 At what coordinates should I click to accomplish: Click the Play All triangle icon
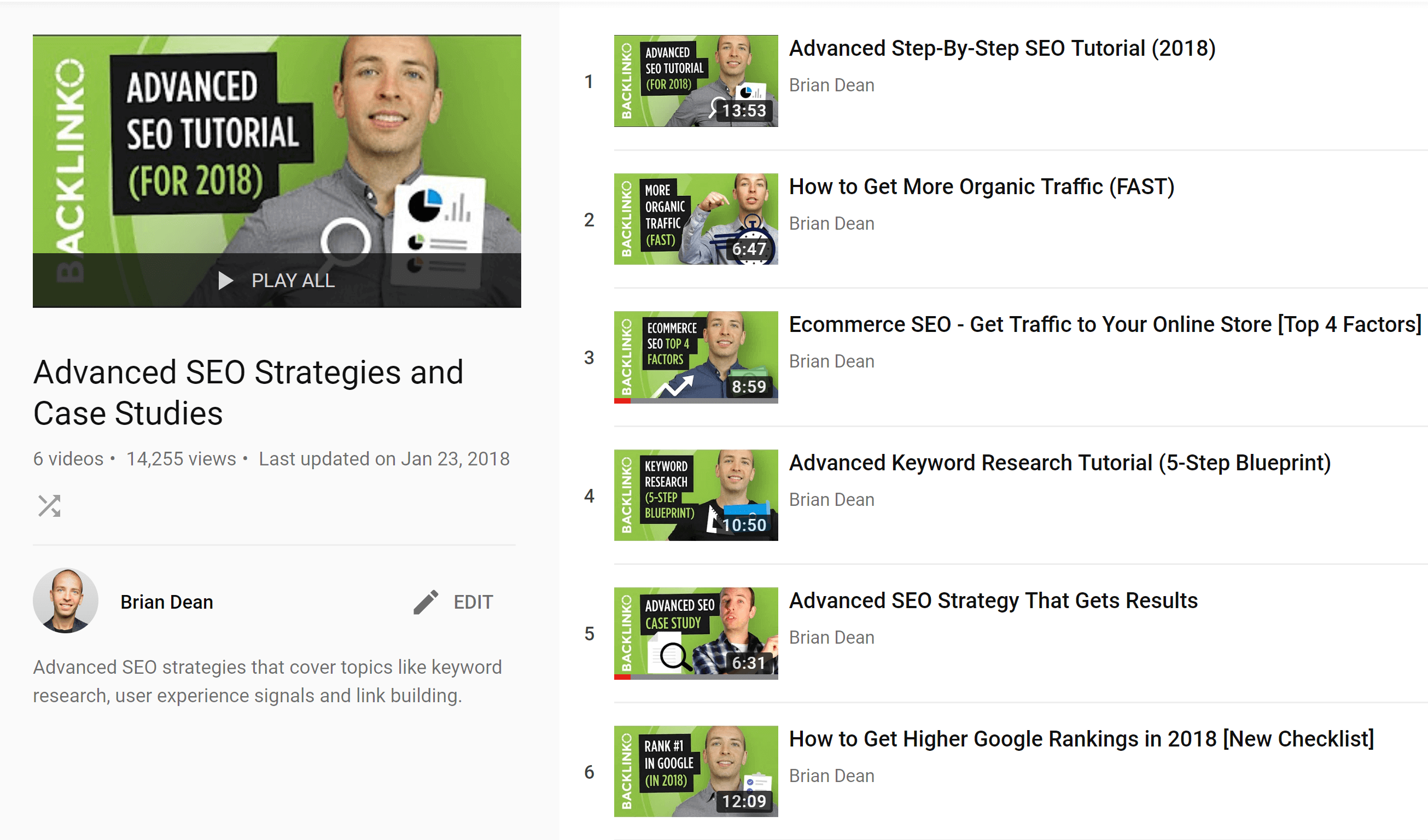click(225, 281)
